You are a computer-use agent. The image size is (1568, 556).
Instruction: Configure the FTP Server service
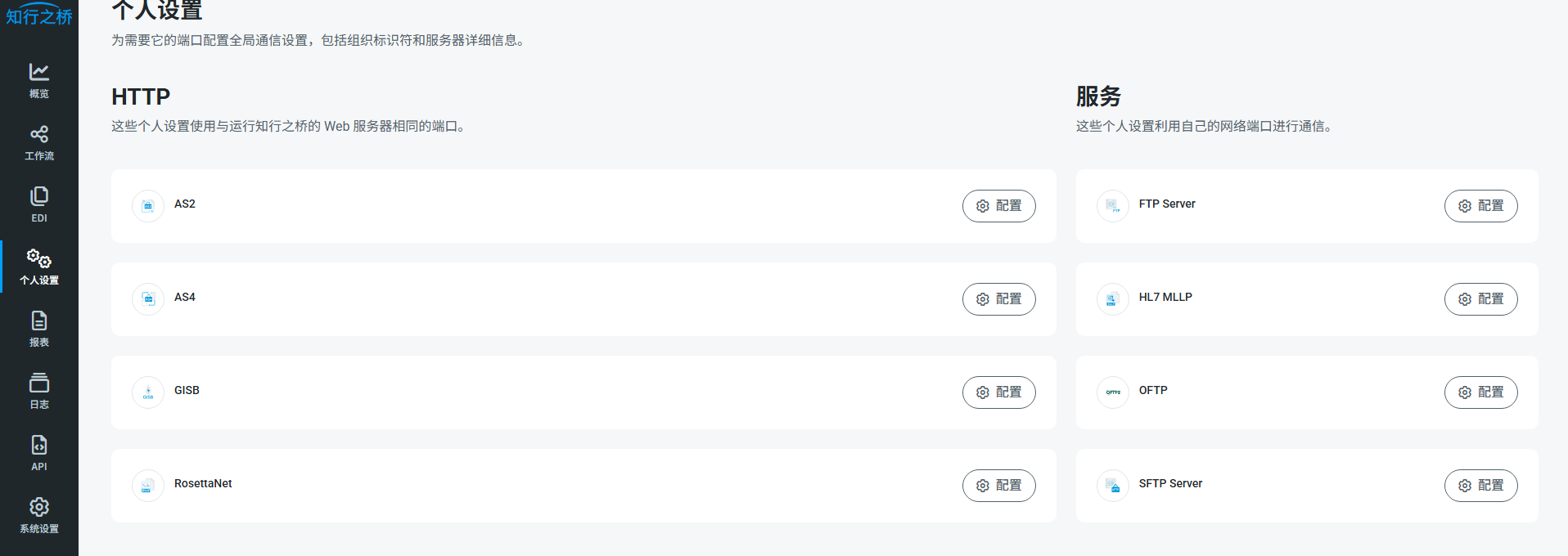pyautogui.click(x=1480, y=206)
